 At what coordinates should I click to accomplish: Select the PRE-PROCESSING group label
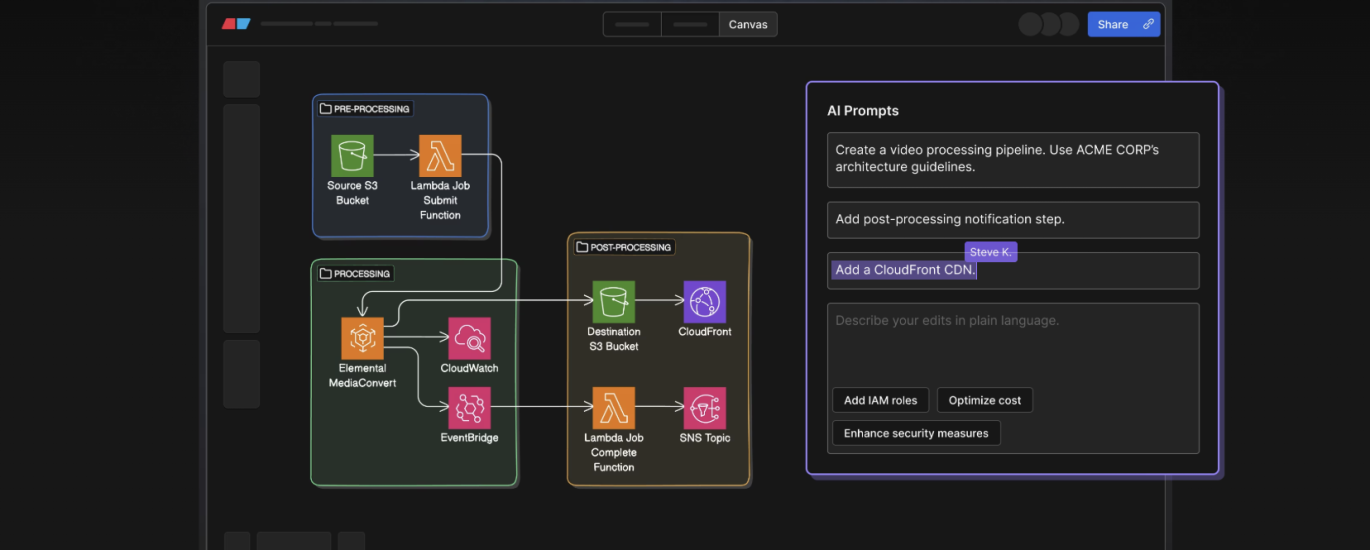pos(365,109)
